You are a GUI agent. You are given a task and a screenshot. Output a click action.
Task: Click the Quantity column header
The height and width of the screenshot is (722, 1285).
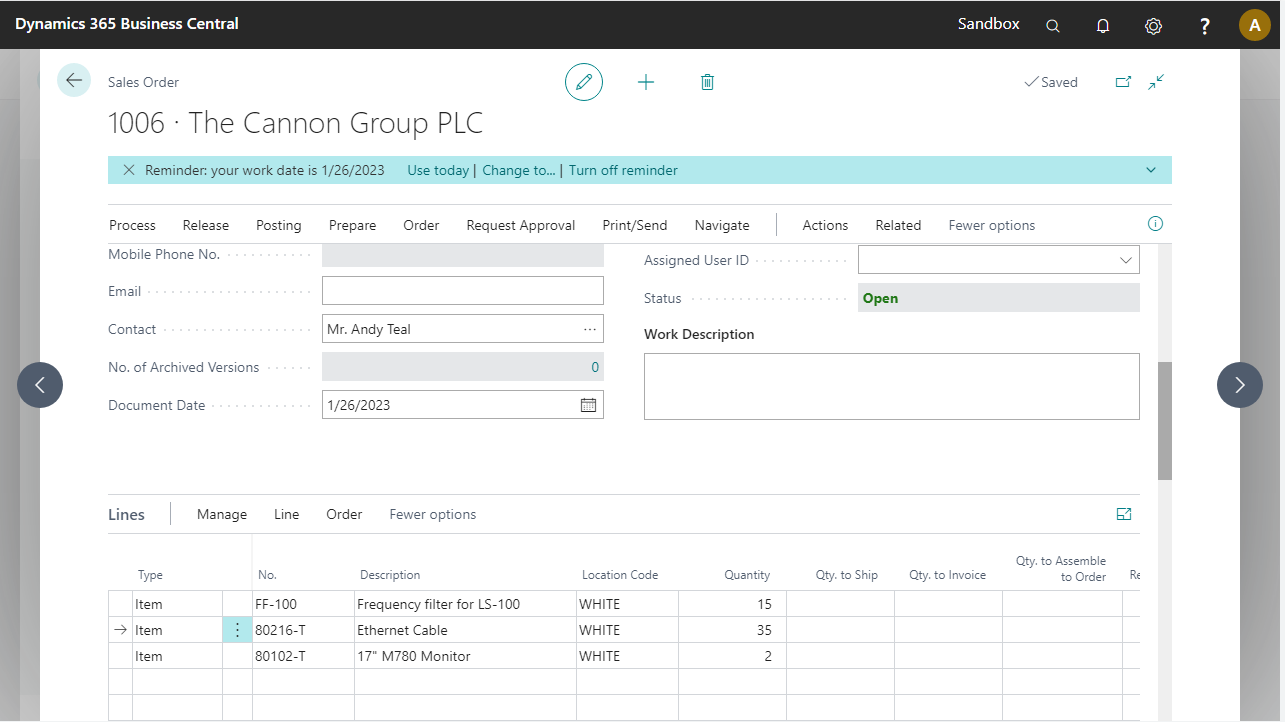747,575
